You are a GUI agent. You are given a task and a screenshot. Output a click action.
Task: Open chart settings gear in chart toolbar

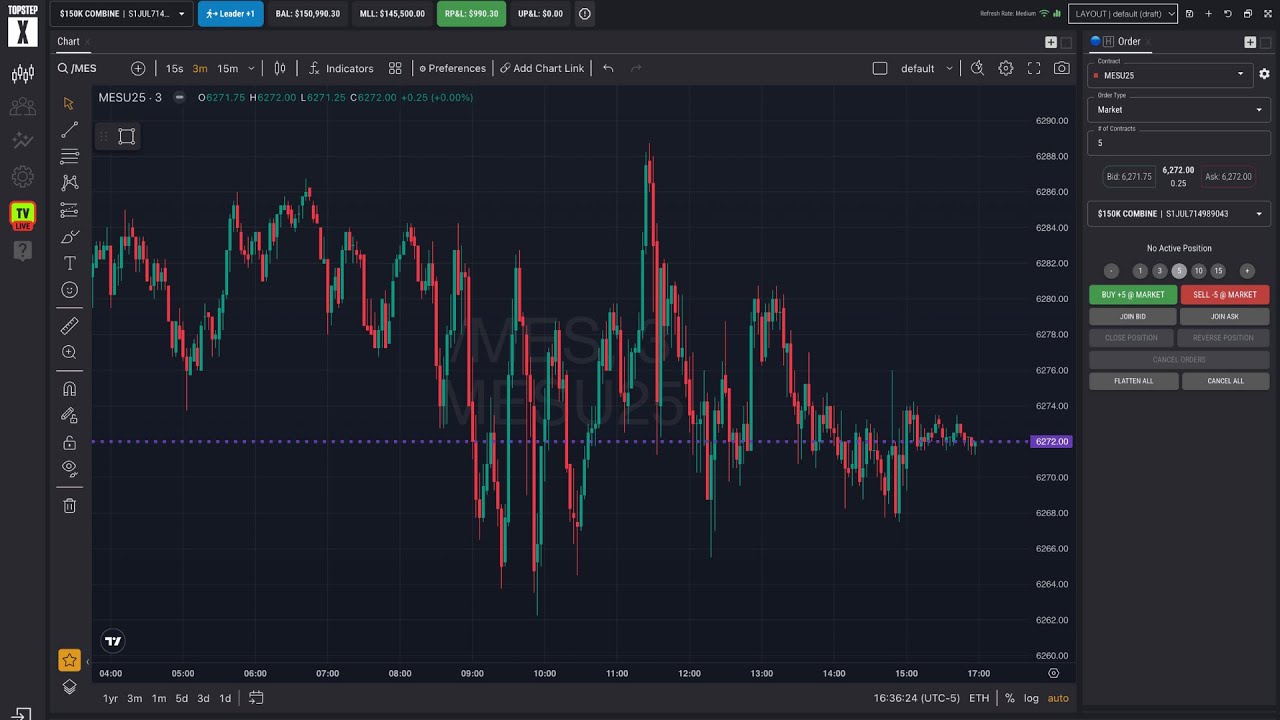click(1006, 68)
